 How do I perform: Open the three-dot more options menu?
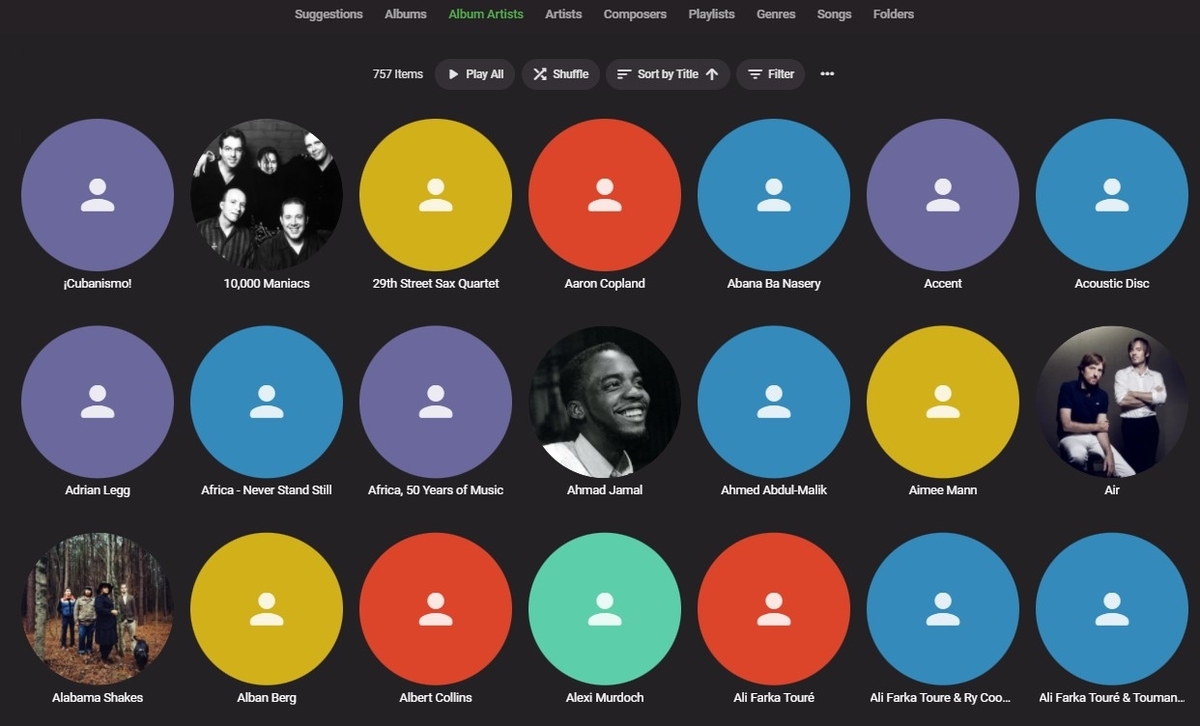(x=827, y=74)
